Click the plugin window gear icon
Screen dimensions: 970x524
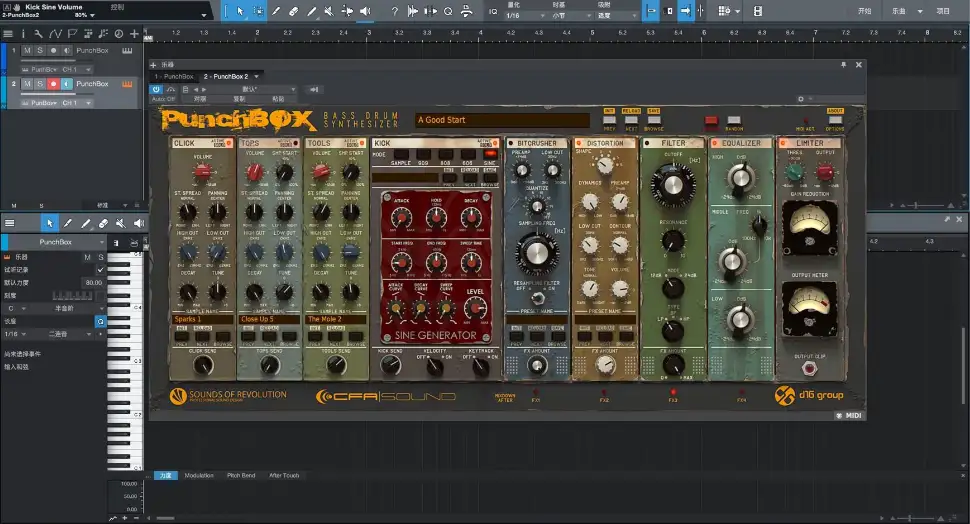(x=800, y=99)
